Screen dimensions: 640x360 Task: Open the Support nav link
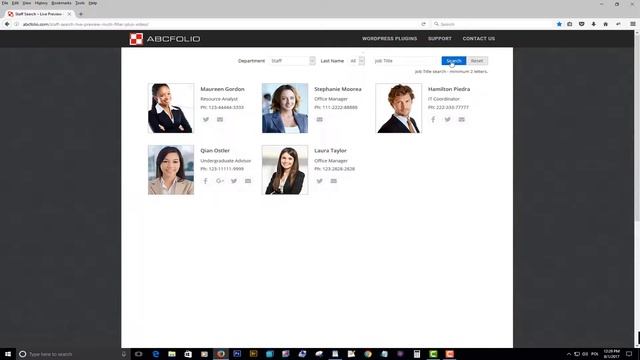point(440,38)
